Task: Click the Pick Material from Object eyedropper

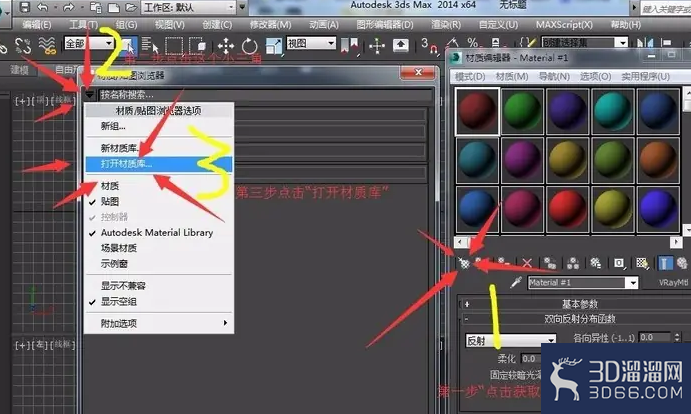Action: click(516, 282)
